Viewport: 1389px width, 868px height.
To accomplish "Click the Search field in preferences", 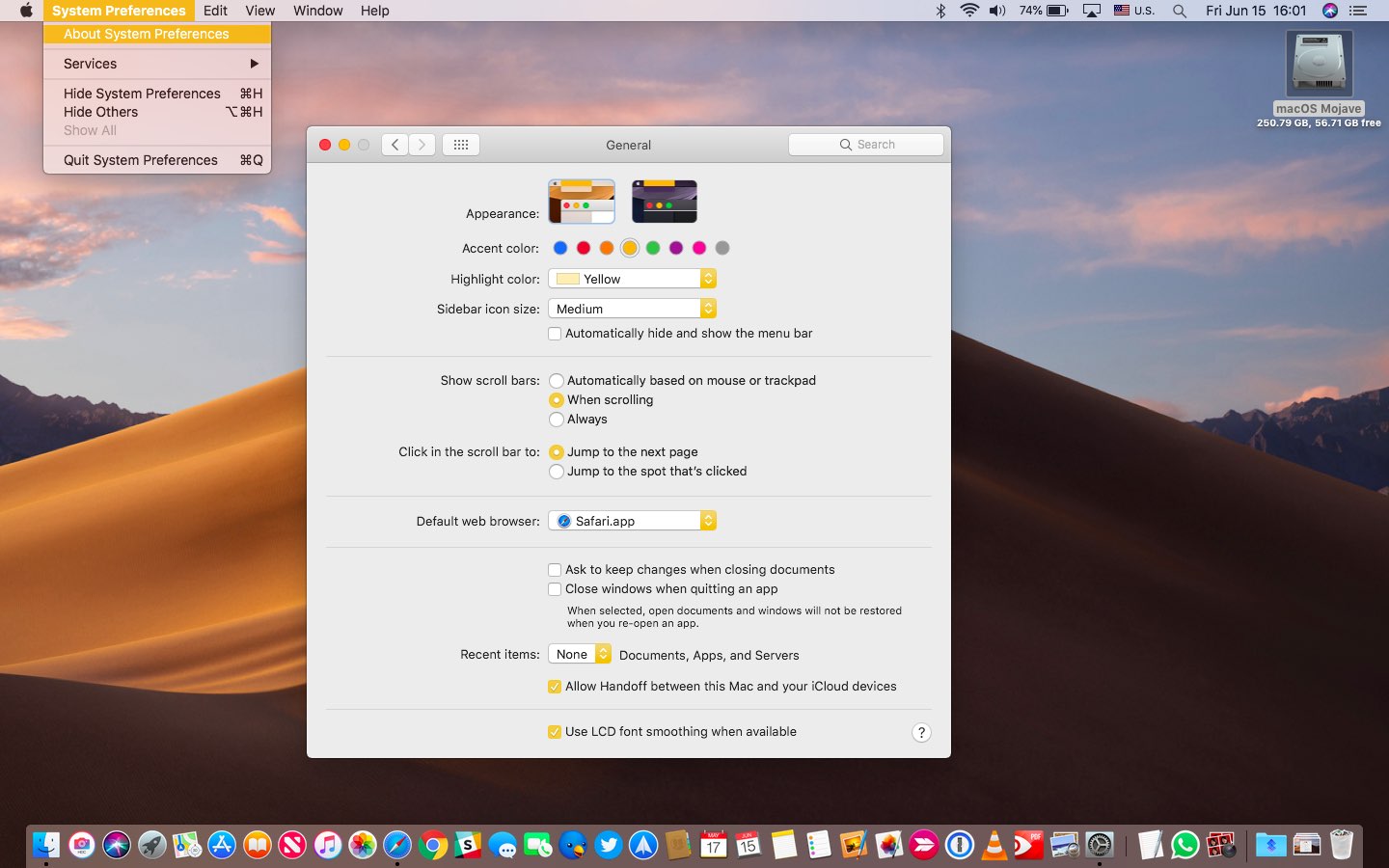I will click(x=866, y=145).
